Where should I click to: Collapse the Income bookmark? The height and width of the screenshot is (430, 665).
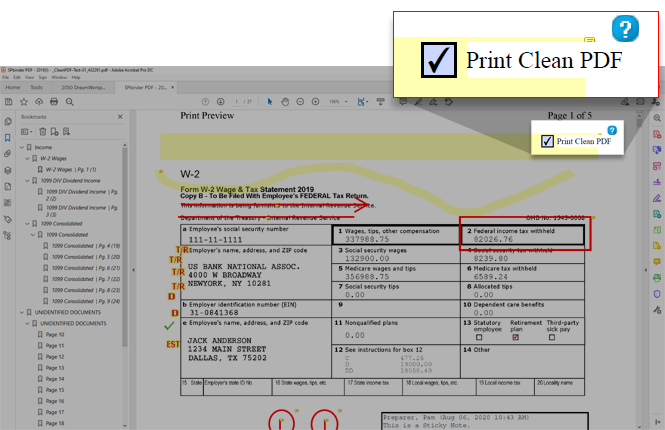(22, 147)
